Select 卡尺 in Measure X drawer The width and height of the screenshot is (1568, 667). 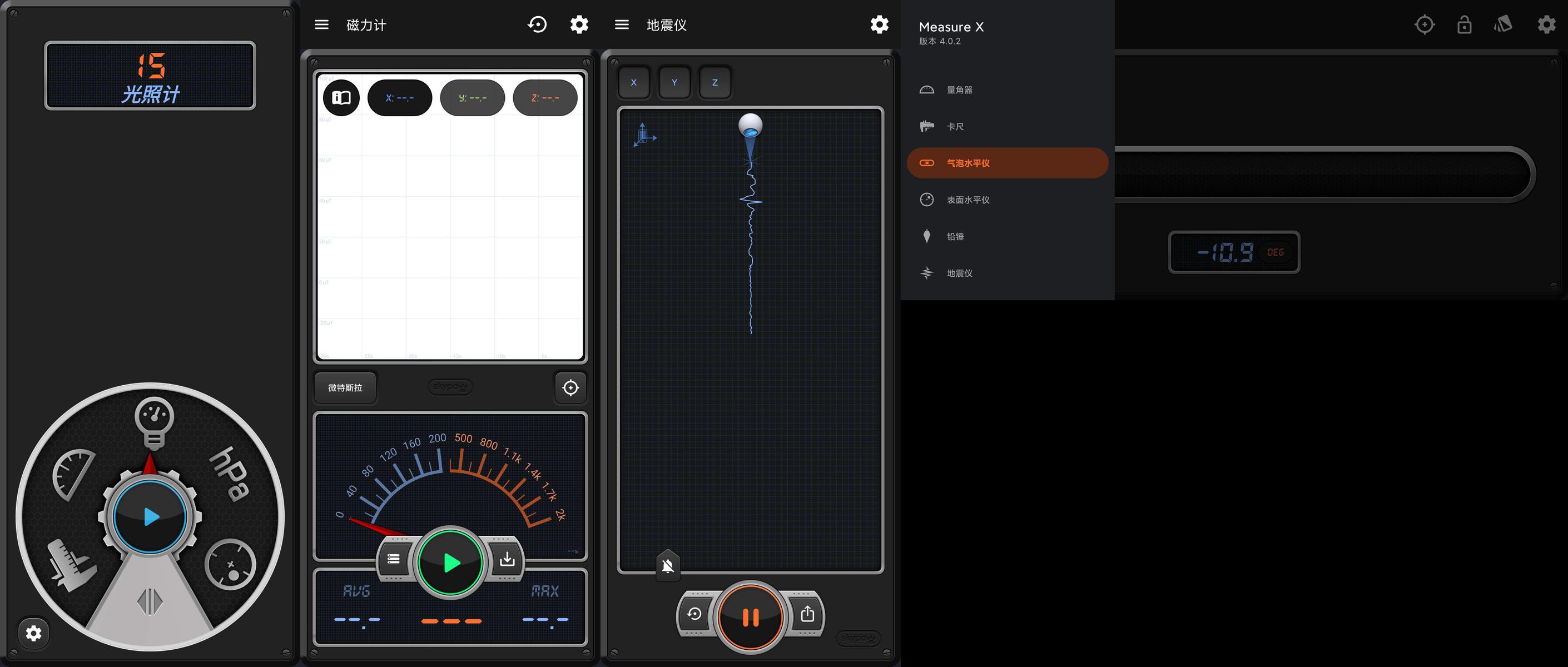click(x=1008, y=127)
